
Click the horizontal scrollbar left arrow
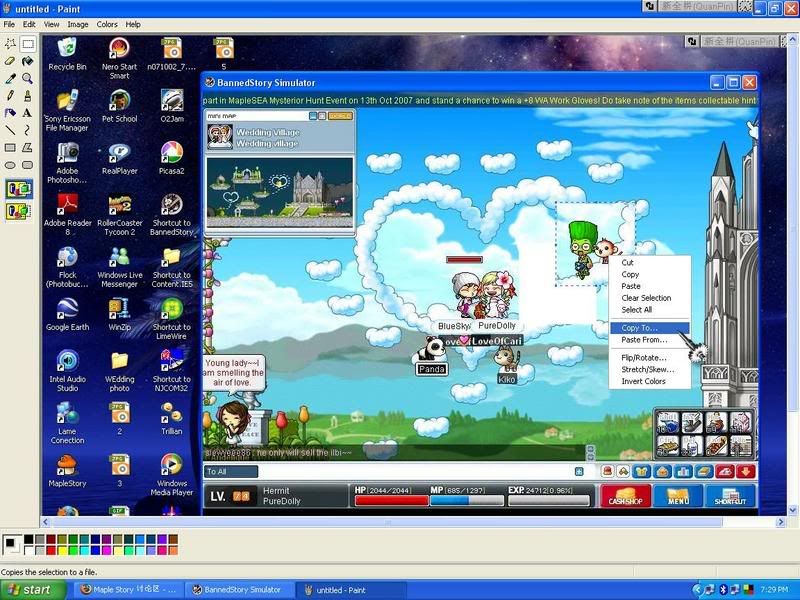[45, 522]
